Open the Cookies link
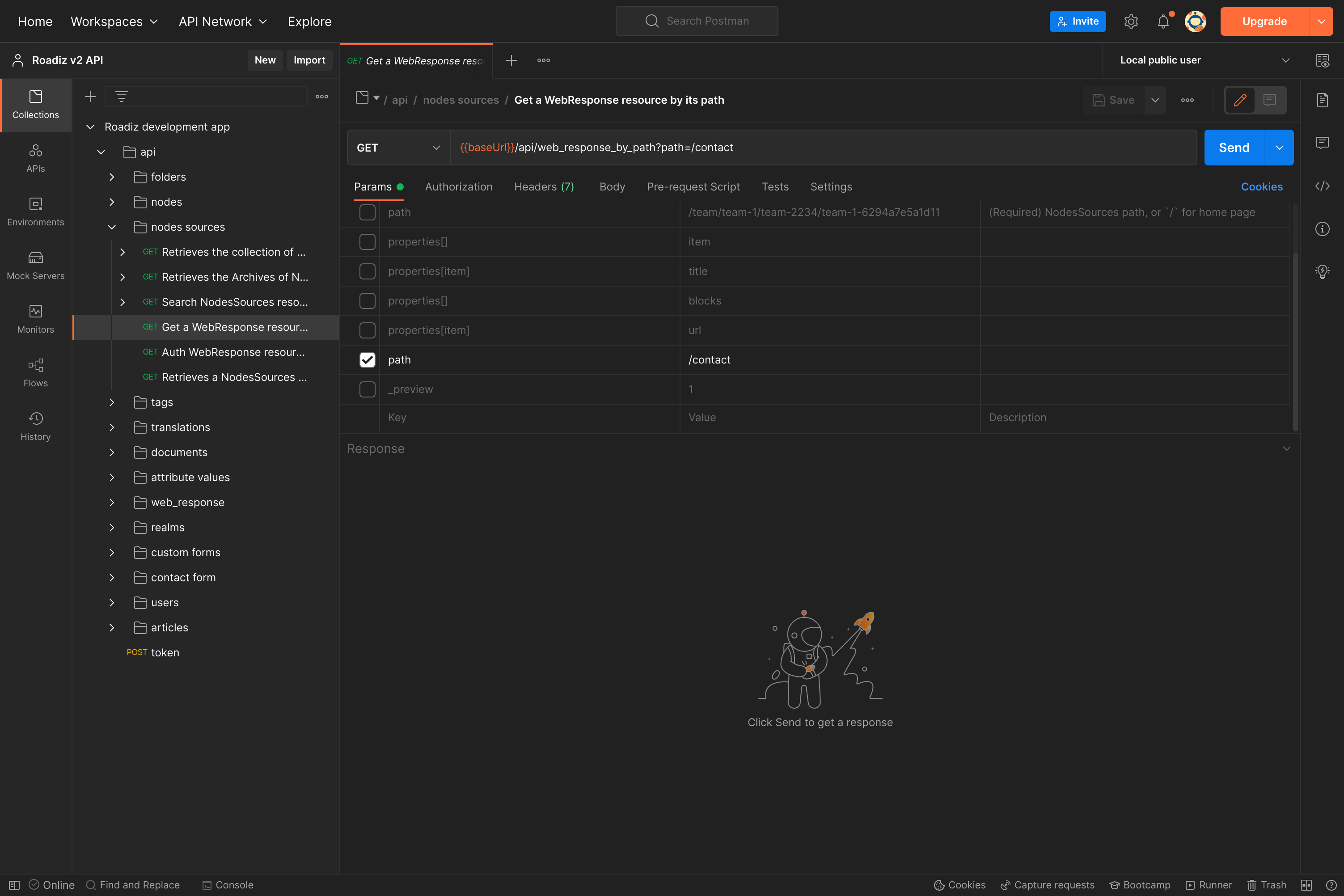Image resolution: width=1344 pixels, height=896 pixels. coord(1262,187)
